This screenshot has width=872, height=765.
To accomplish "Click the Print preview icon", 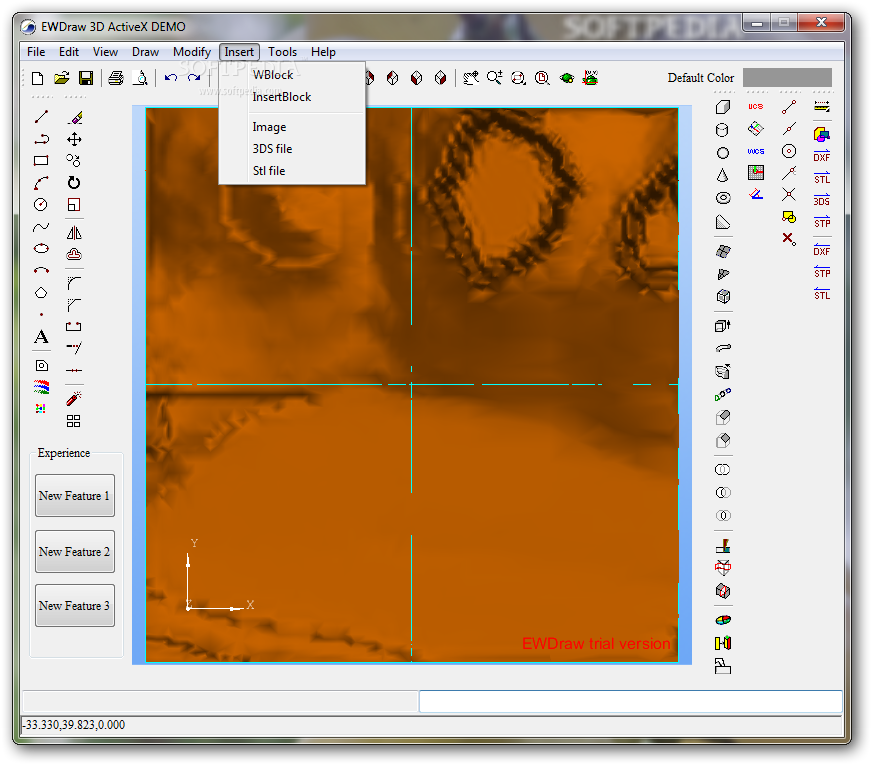I will click(x=141, y=78).
